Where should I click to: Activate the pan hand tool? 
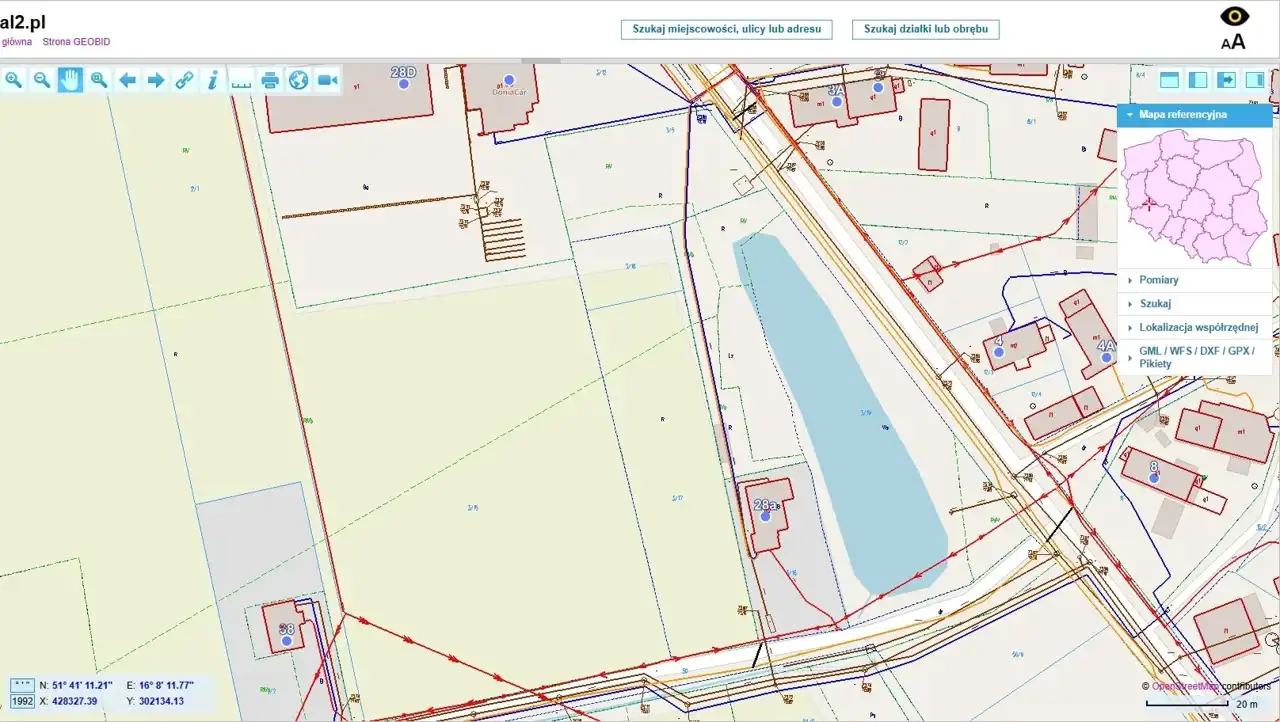pos(70,81)
